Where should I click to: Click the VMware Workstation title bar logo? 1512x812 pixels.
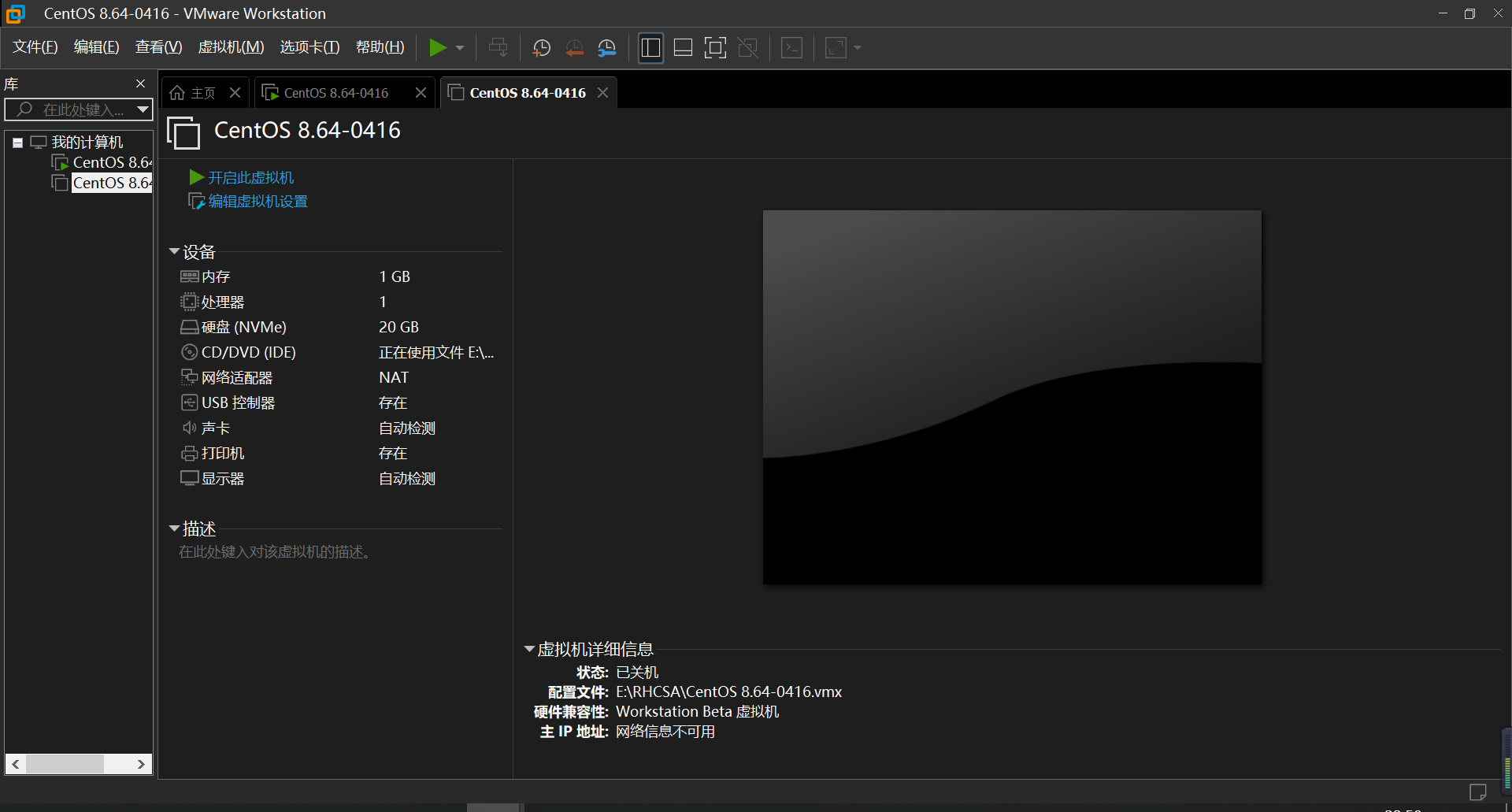pyautogui.click(x=16, y=13)
